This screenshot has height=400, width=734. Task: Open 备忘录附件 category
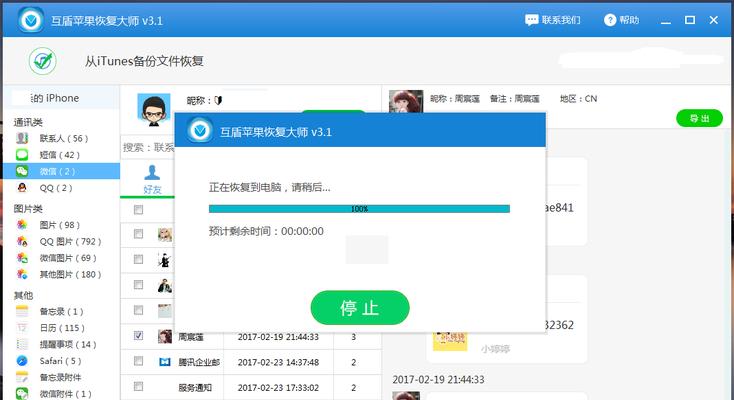point(60,377)
